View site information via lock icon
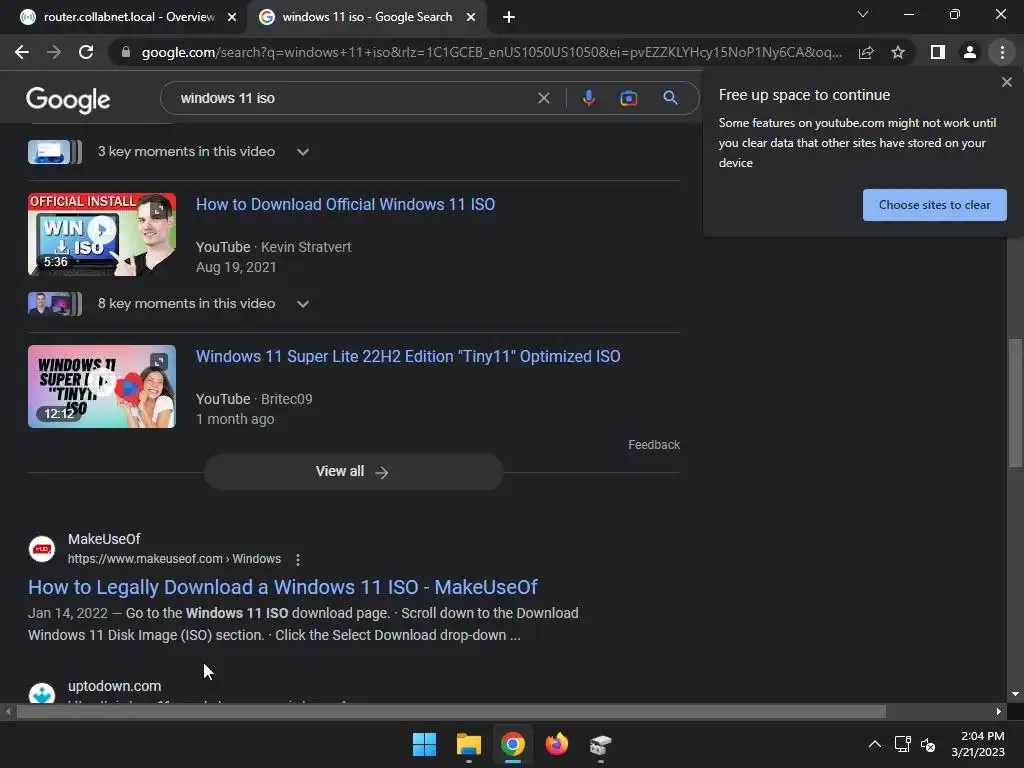 126,52
